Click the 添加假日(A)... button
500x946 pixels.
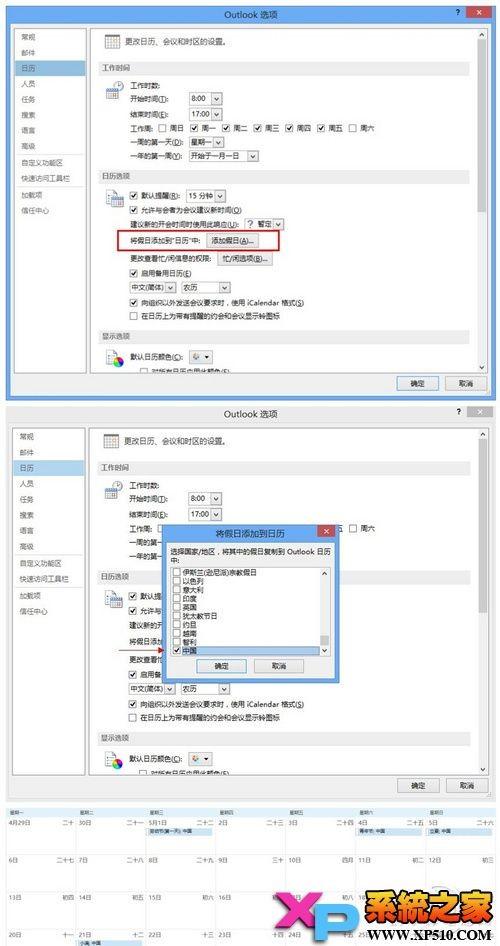[x=232, y=241]
